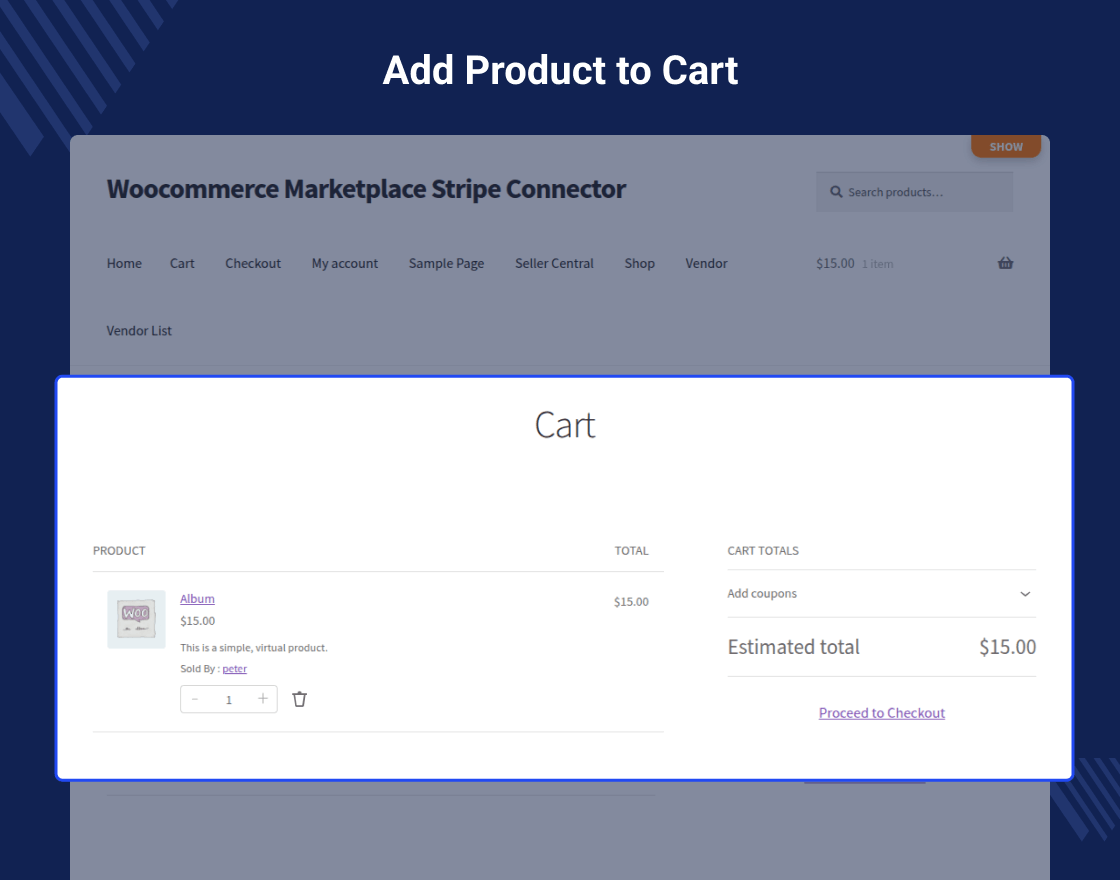1120x880 pixels.
Task: Click the Album product thumbnail
Action: click(136, 619)
